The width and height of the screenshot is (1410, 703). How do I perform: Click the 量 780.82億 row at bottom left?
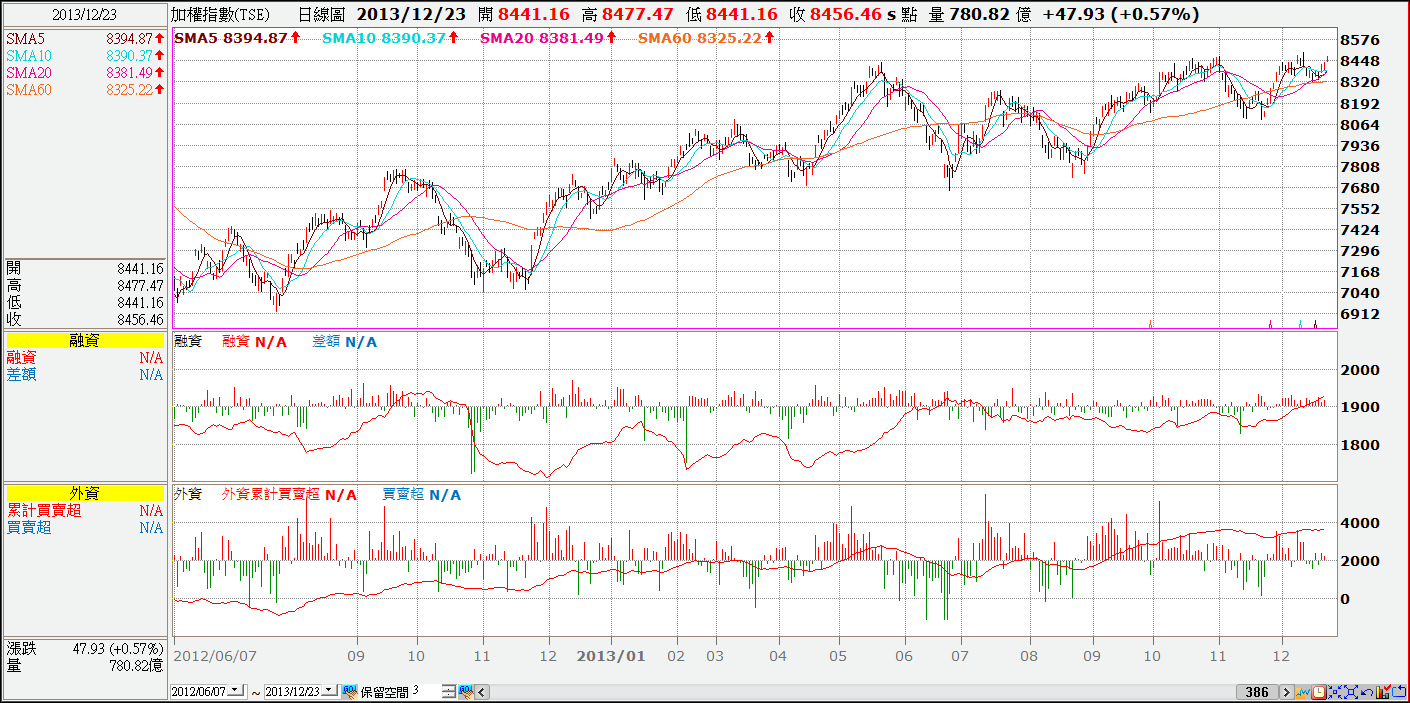[85, 665]
